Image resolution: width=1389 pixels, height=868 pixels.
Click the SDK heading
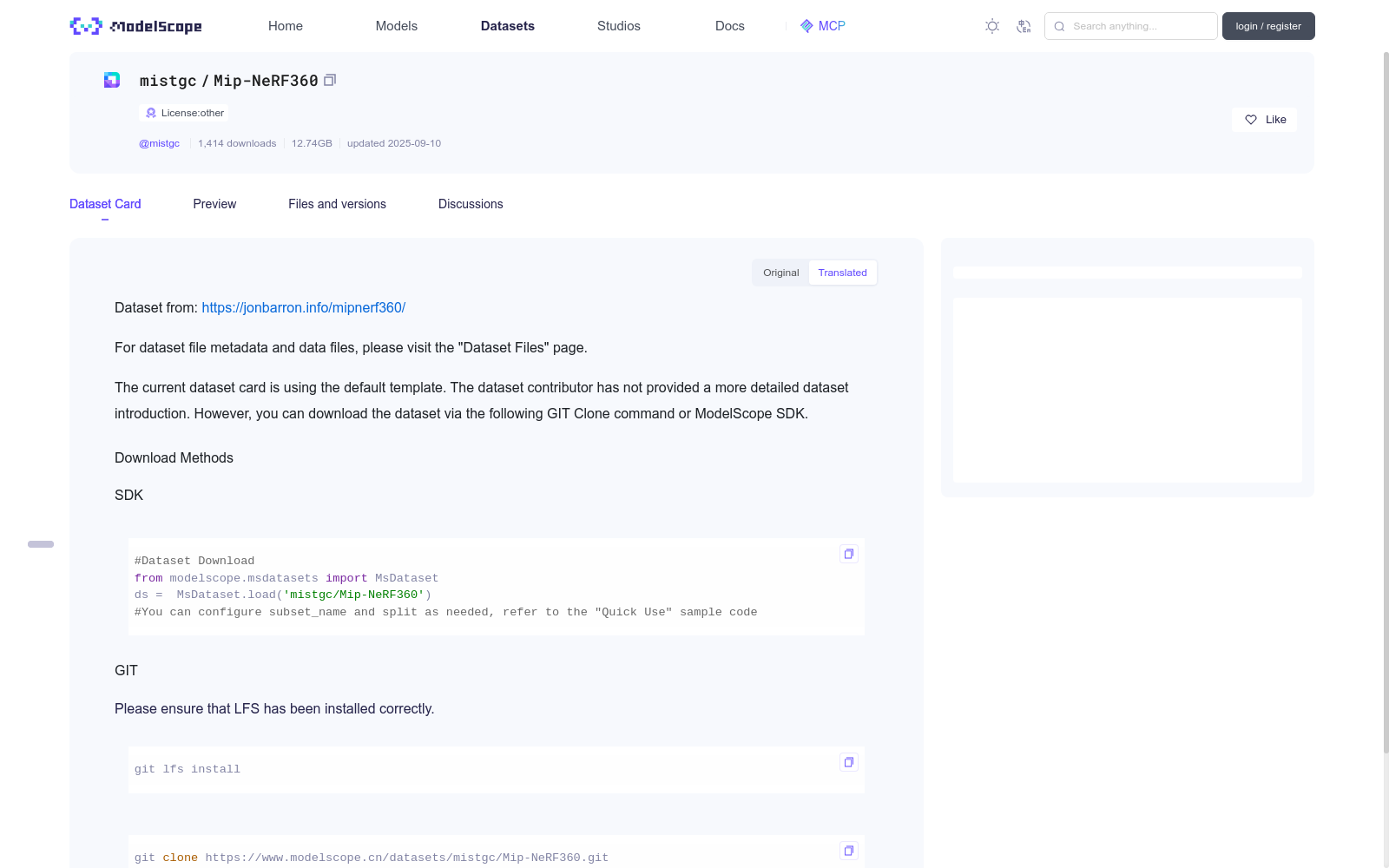pyautogui.click(x=129, y=495)
